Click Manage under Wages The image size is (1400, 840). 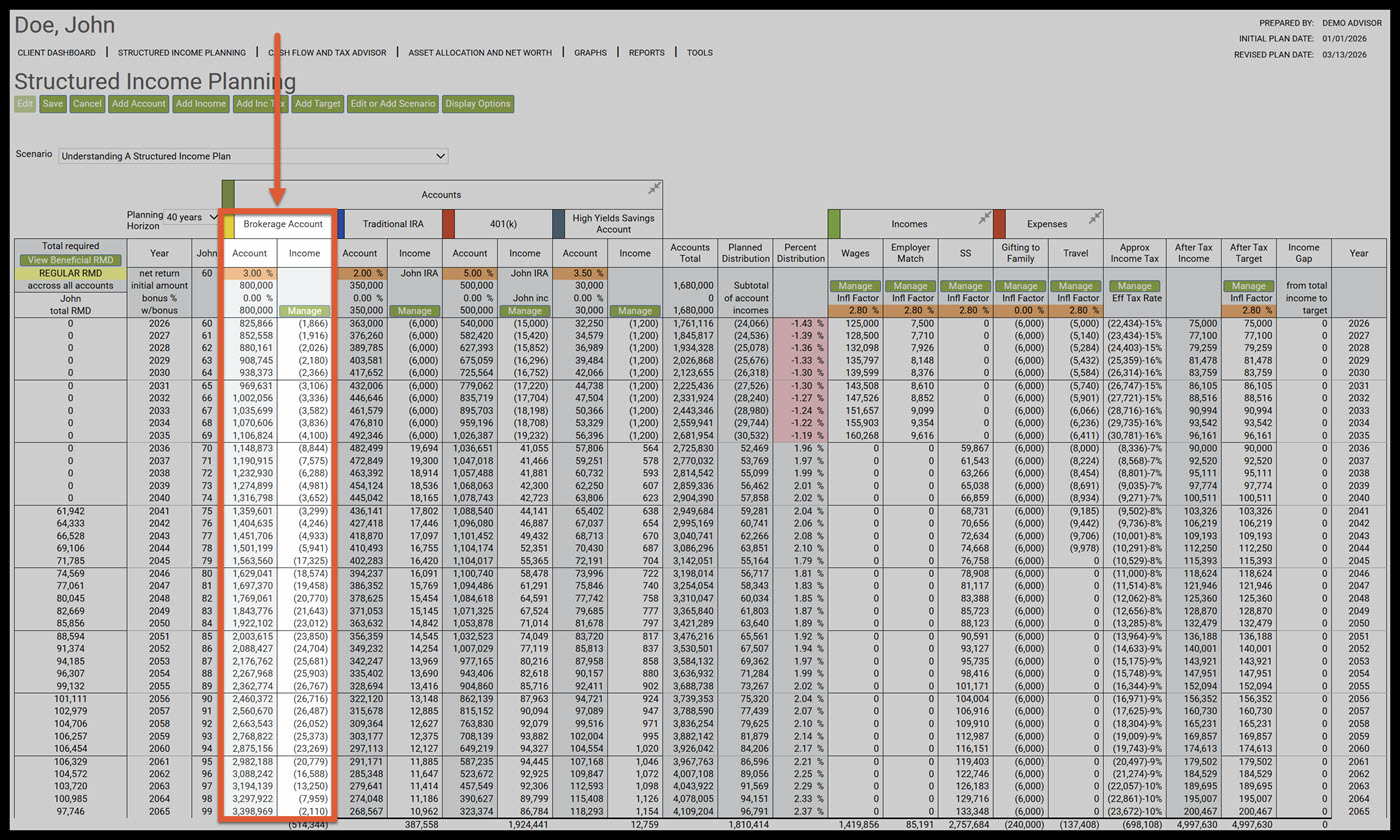coord(856,286)
